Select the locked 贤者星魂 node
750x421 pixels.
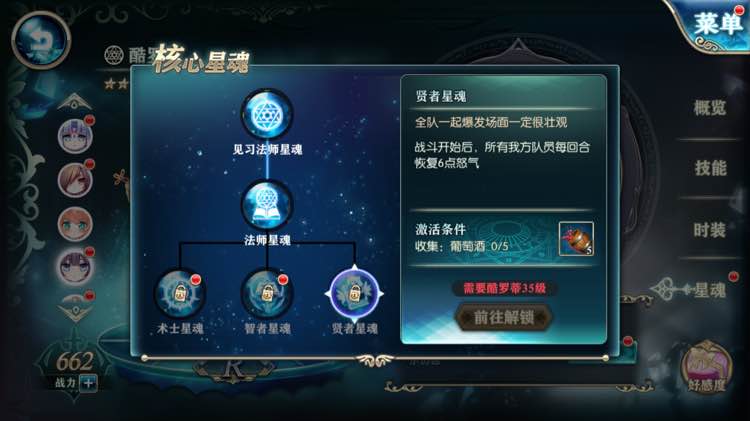354,293
